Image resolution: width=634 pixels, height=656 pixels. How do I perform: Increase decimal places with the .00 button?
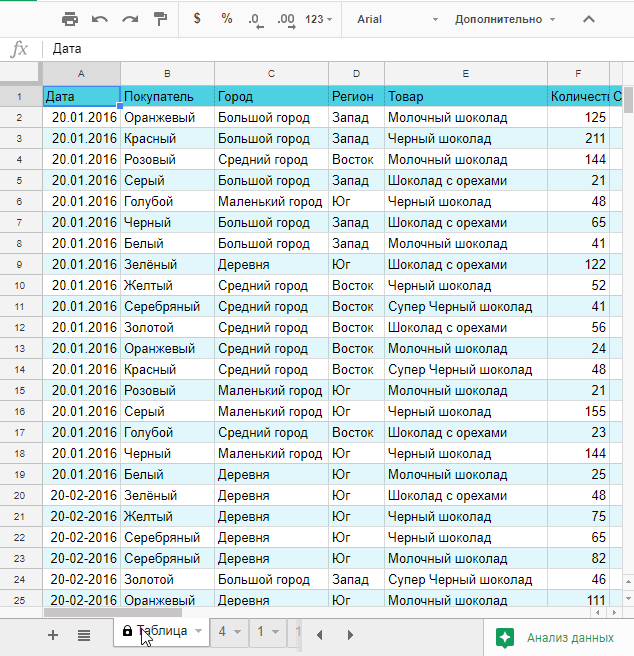coord(285,19)
